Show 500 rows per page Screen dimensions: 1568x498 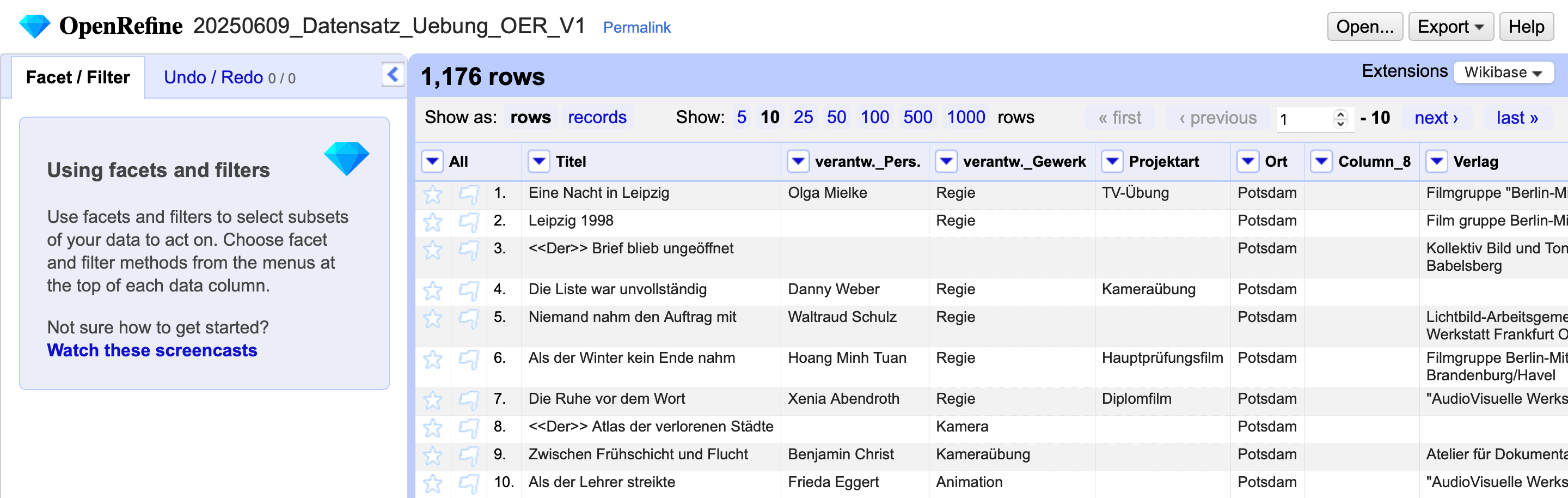917,117
